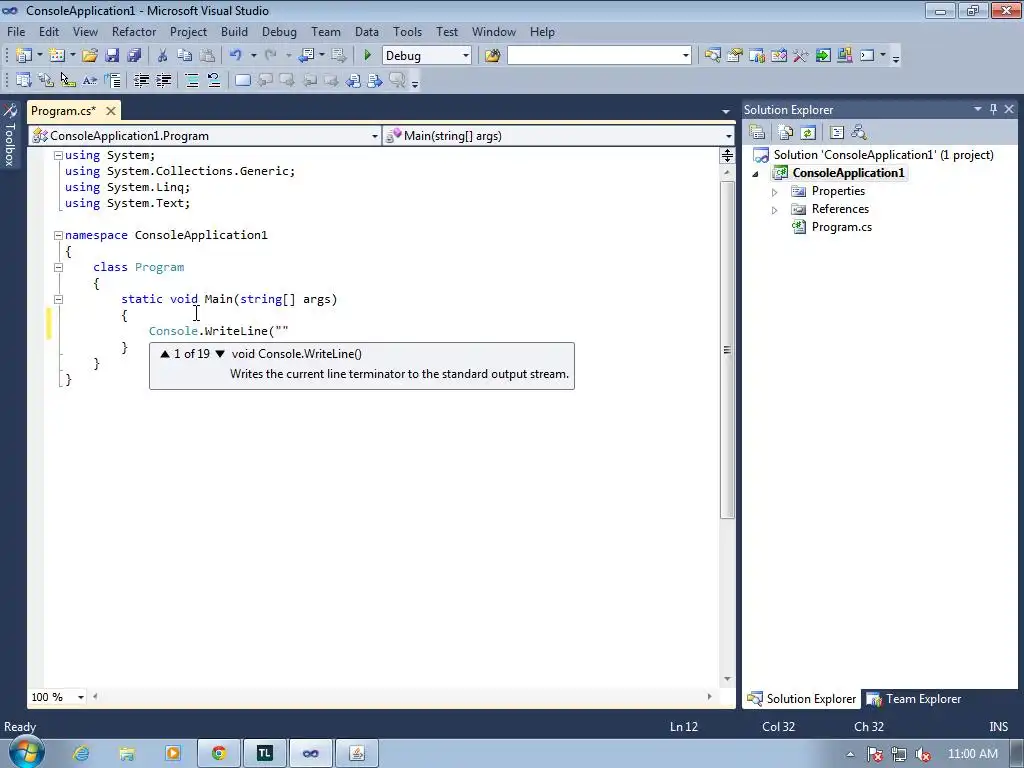Open the collapsed Toolbox side panel
Screen dimensions: 1024x768
tap(10, 135)
